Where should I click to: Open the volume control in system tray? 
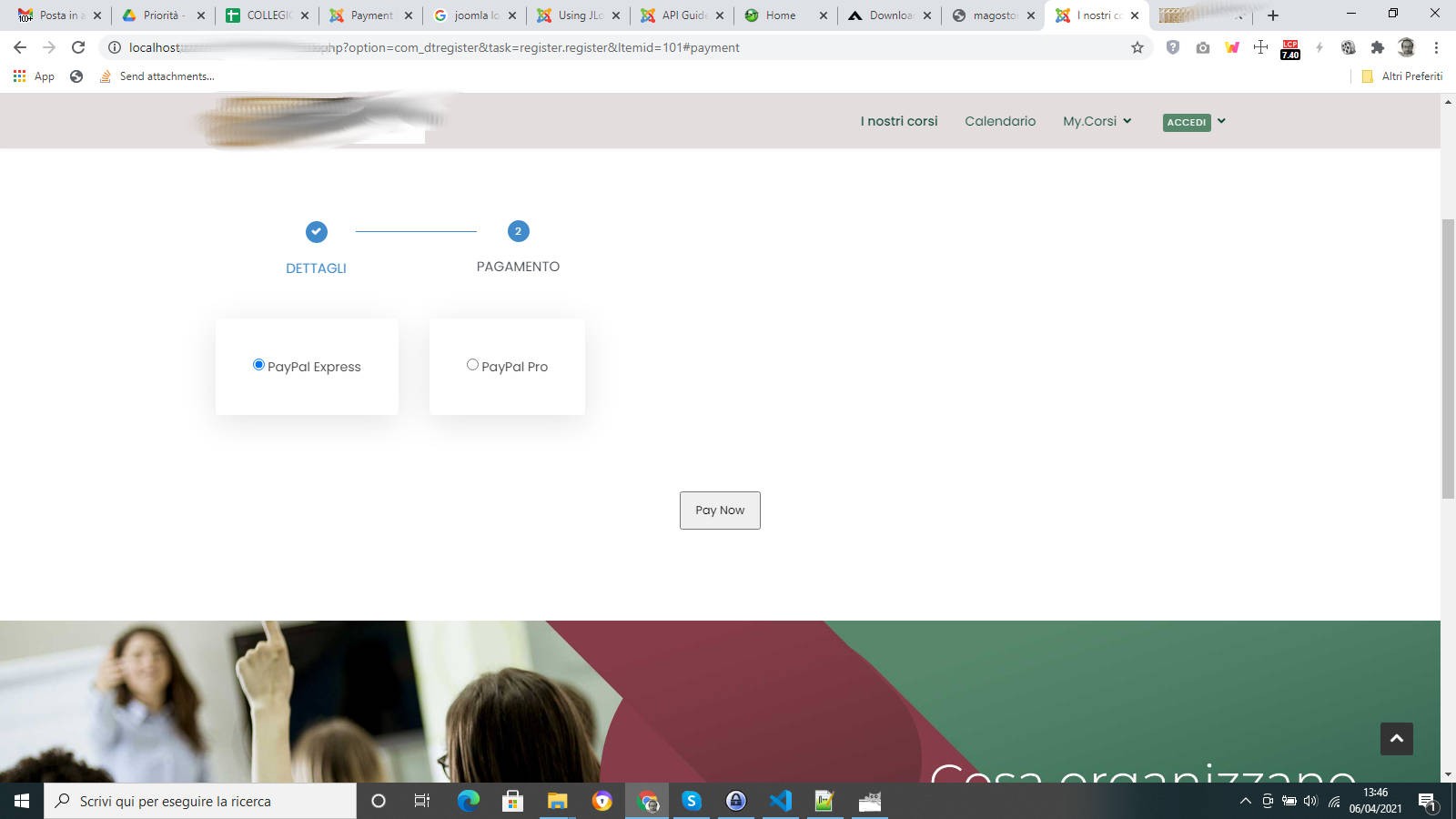1310,801
